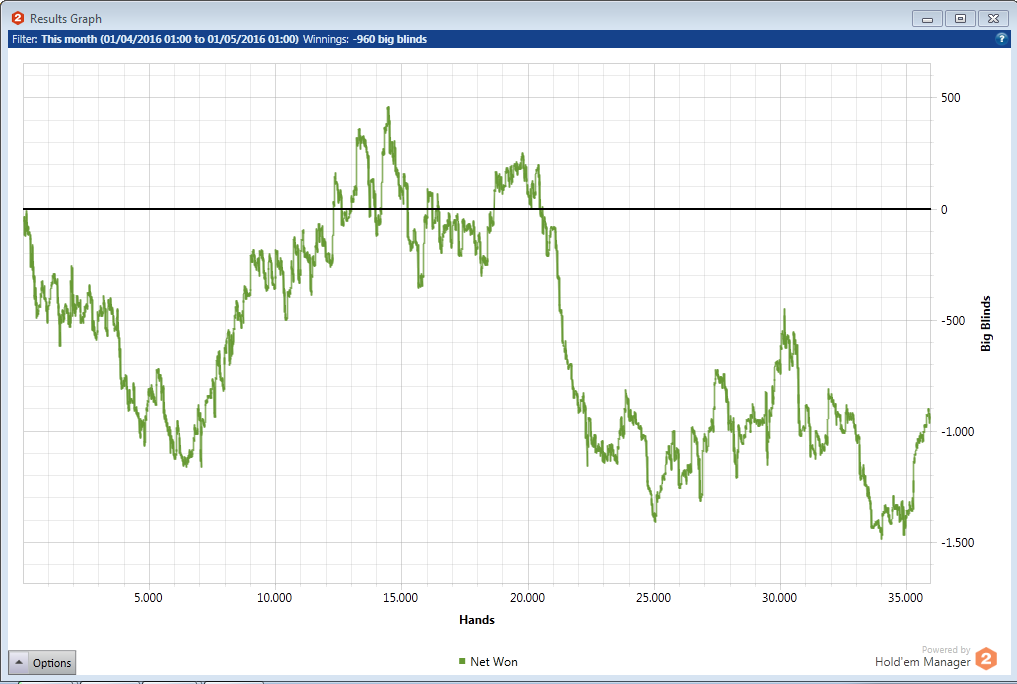Screen dimensions: 1017x684
Task: Click the -1.500 big blinds axis label
Action: [x=958, y=543]
